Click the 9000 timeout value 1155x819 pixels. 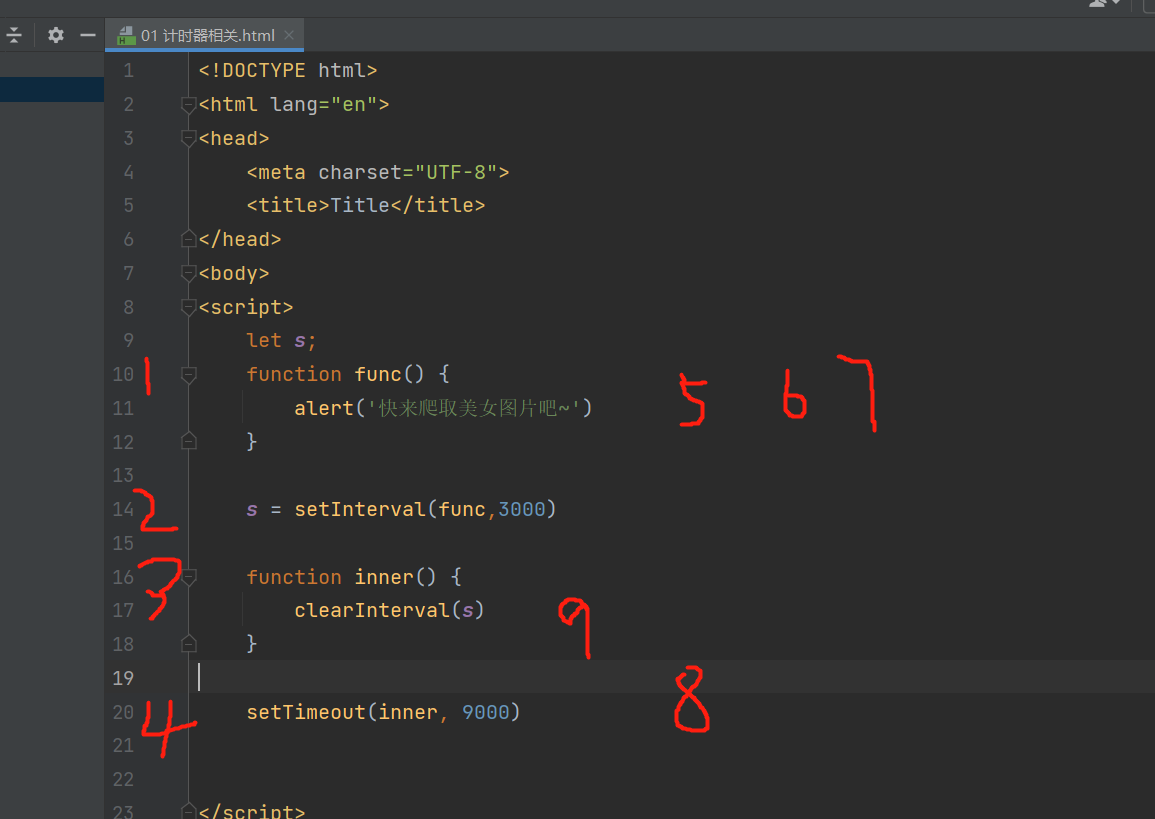point(485,712)
